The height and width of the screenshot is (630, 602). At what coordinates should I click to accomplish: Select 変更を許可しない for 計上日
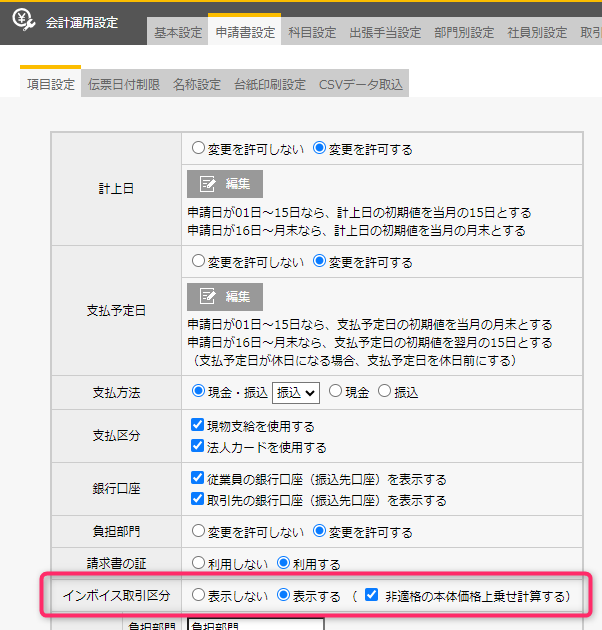[x=197, y=149]
